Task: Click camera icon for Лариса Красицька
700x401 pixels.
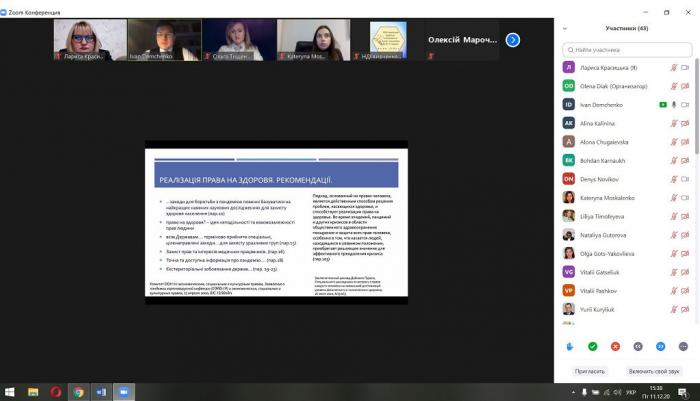Action: point(685,68)
